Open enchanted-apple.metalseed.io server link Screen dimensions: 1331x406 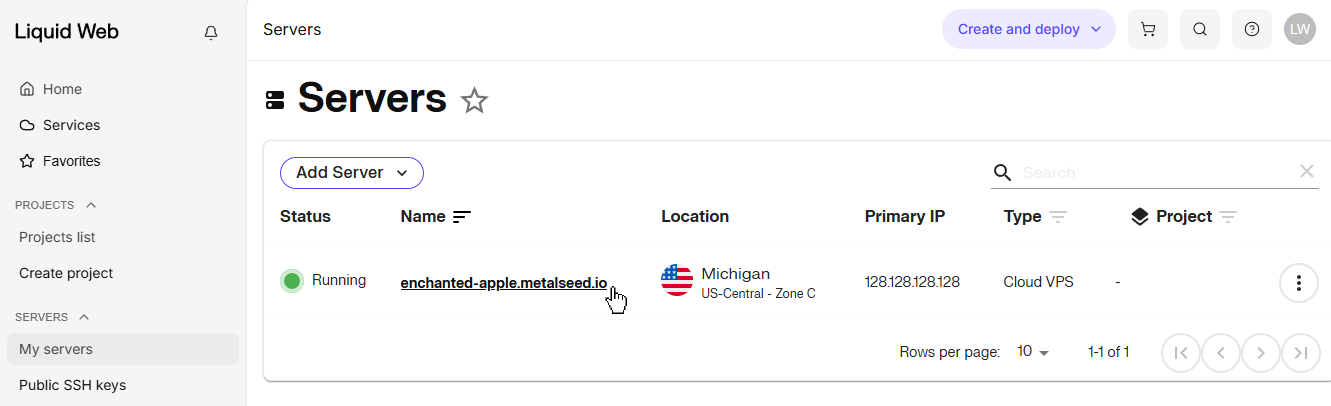(503, 282)
